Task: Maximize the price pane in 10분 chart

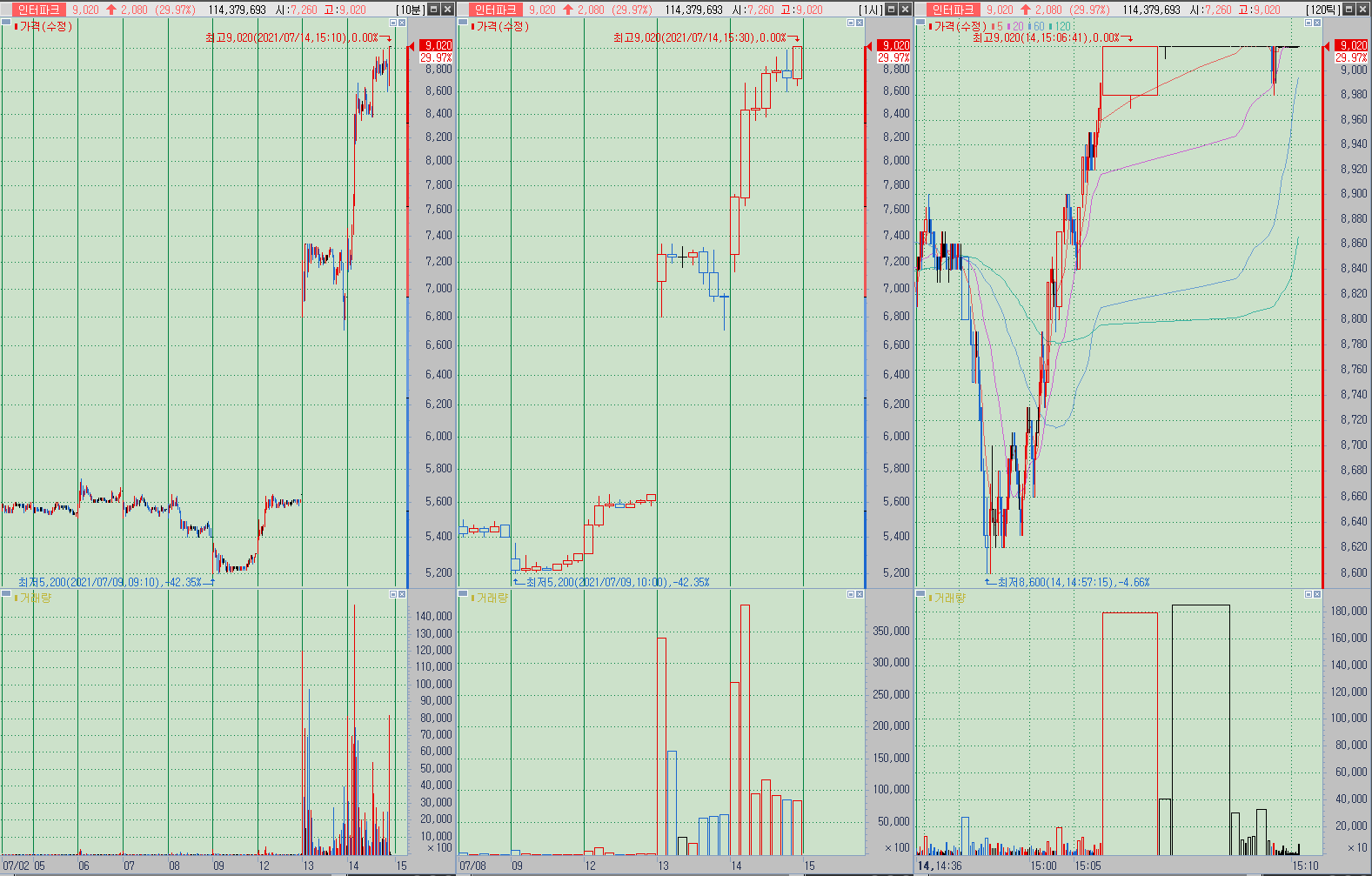Action: tap(392, 23)
